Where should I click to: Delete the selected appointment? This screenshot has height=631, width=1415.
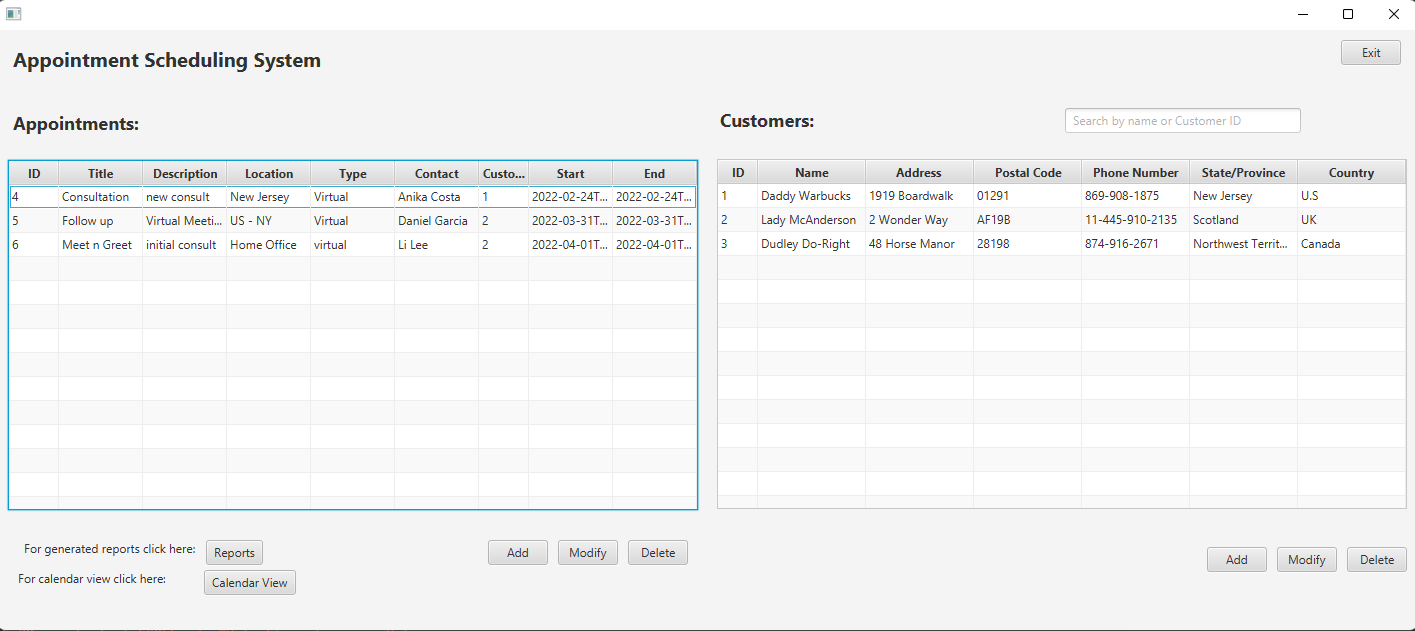tap(658, 553)
